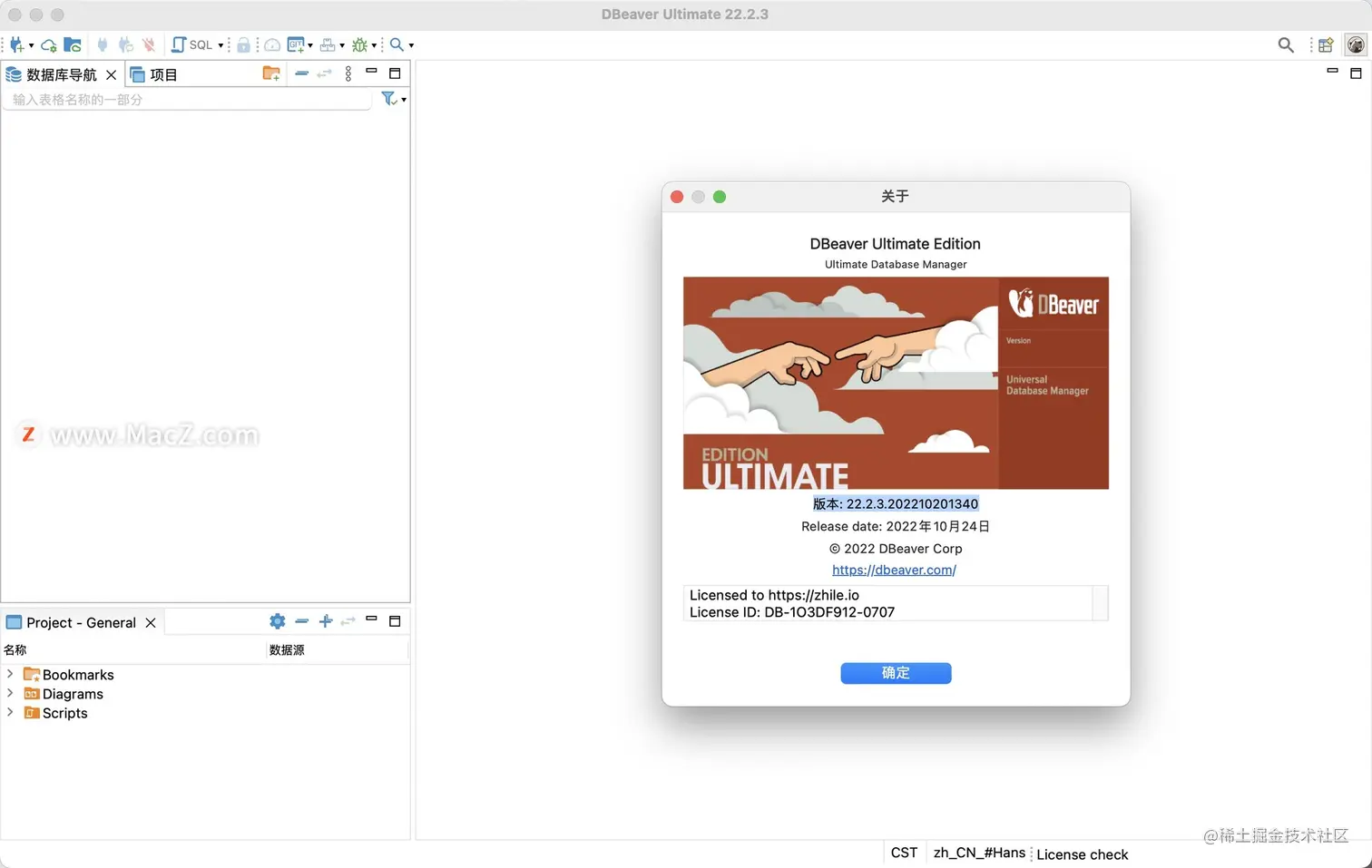Viewport: 1372px width, 868px height.
Task: Click the new database connection plug icon
Action: (x=16, y=44)
